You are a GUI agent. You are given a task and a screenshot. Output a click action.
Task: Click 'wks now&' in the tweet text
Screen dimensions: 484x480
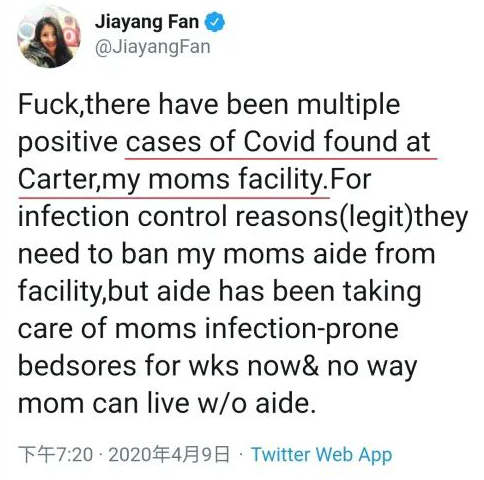pos(254,366)
